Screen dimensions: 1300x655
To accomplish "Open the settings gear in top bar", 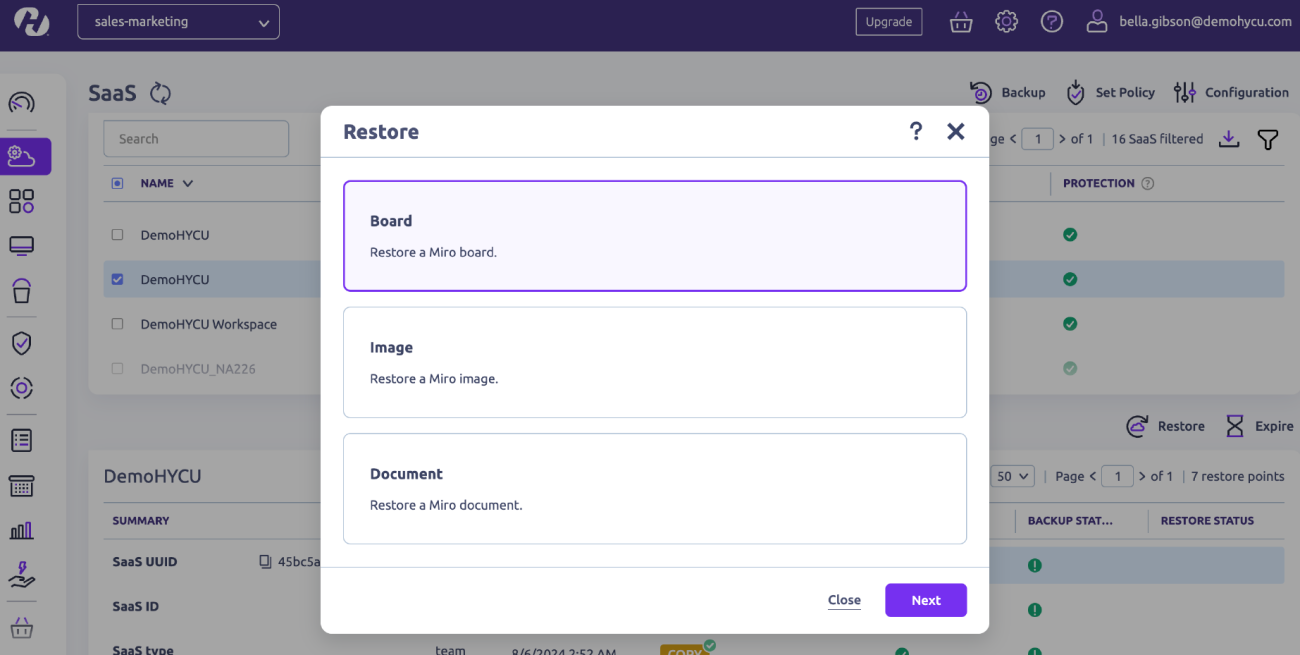I will coord(1006,22).
